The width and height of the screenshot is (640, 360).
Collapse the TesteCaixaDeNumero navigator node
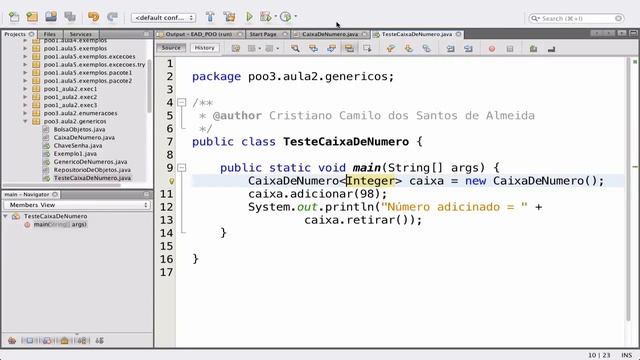coord(6,216)
